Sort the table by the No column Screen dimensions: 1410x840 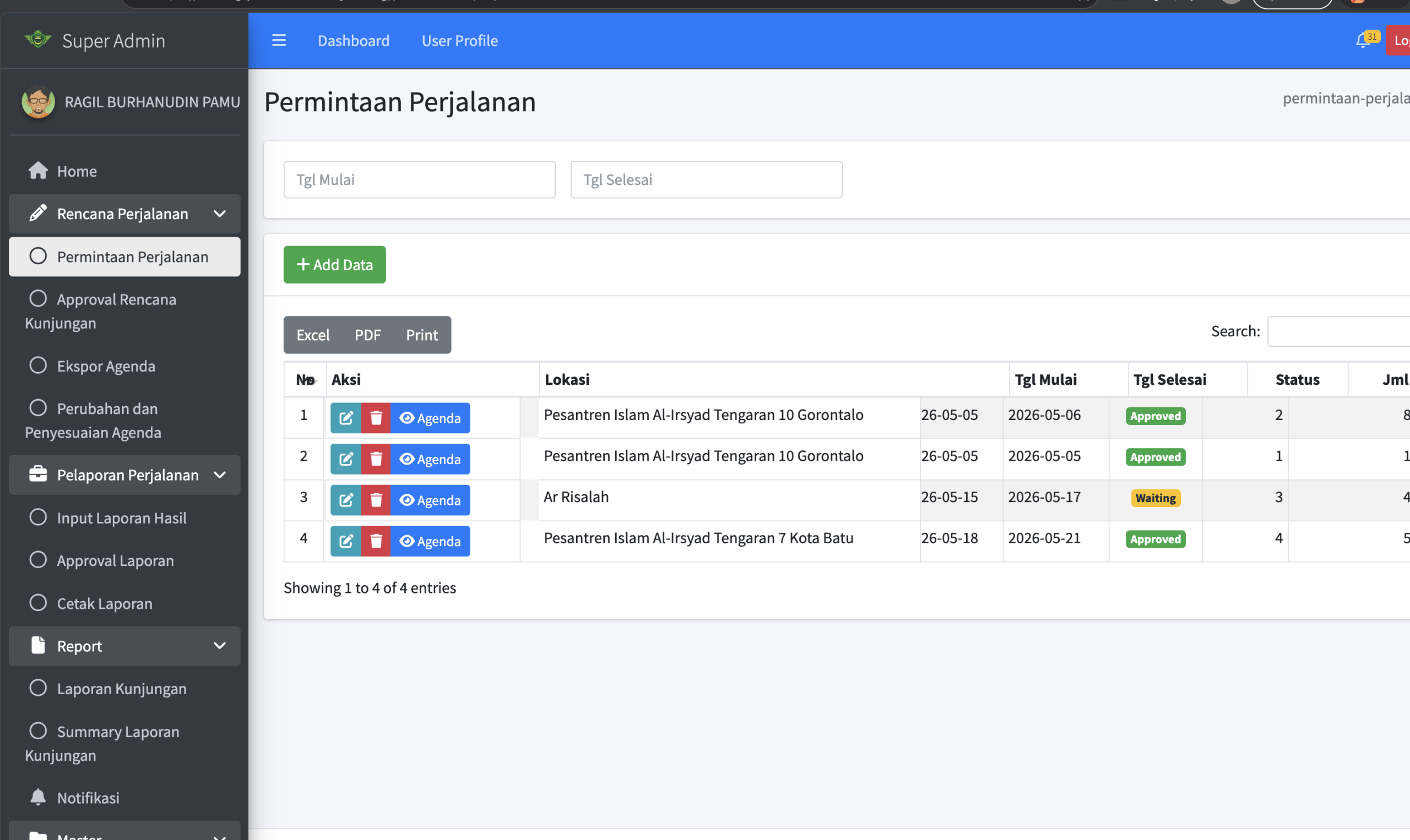[305, 379]
